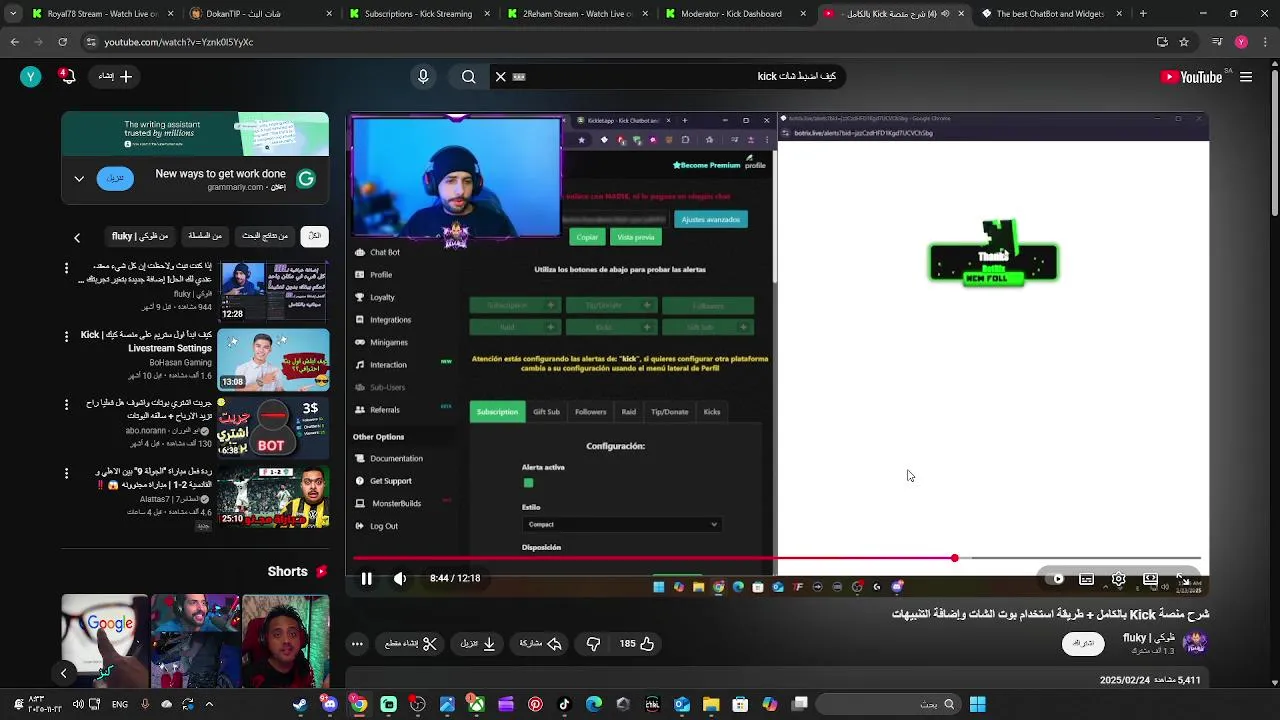Select the 'from the series' filter chip

[x=204, y=236]
